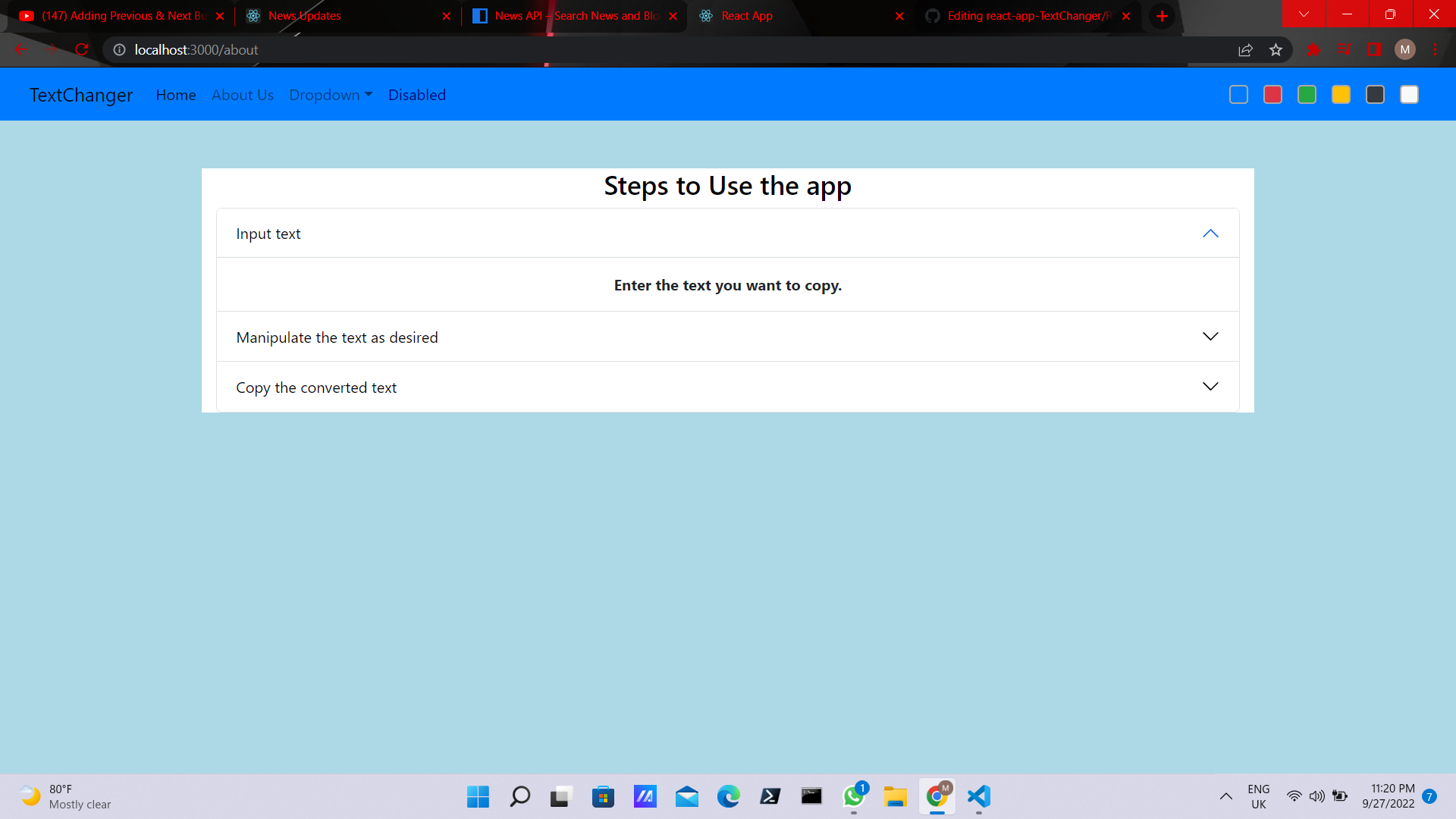Launch Visual Studio Code from the taskbar
1456x819 pixels.
point(978,797)
